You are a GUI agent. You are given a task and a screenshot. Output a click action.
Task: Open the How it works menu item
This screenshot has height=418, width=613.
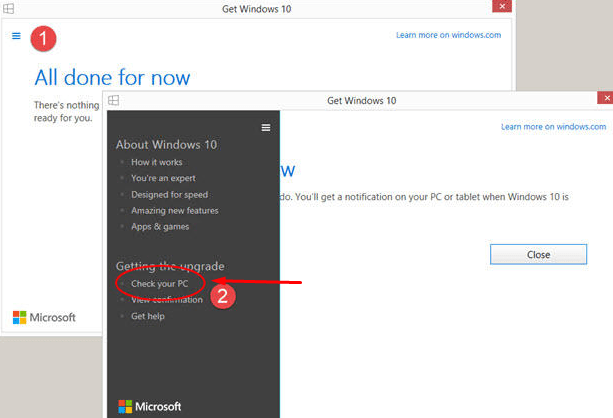click(156, 162)
